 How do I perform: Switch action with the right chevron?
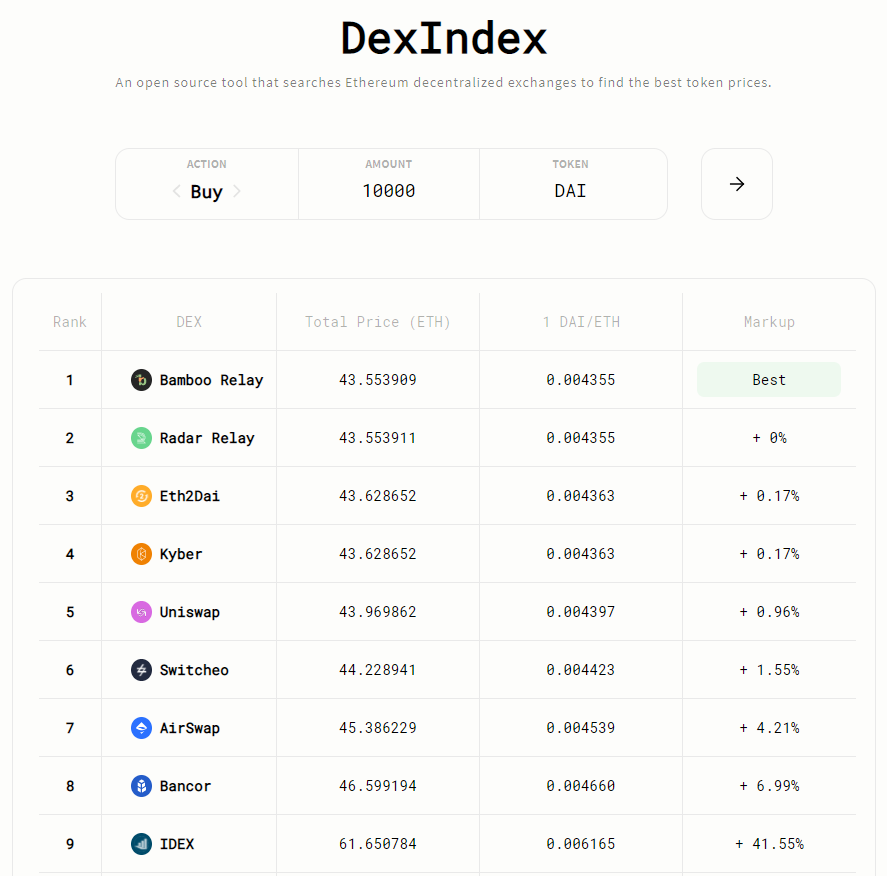pyautogui.click(x=237, y=191)
